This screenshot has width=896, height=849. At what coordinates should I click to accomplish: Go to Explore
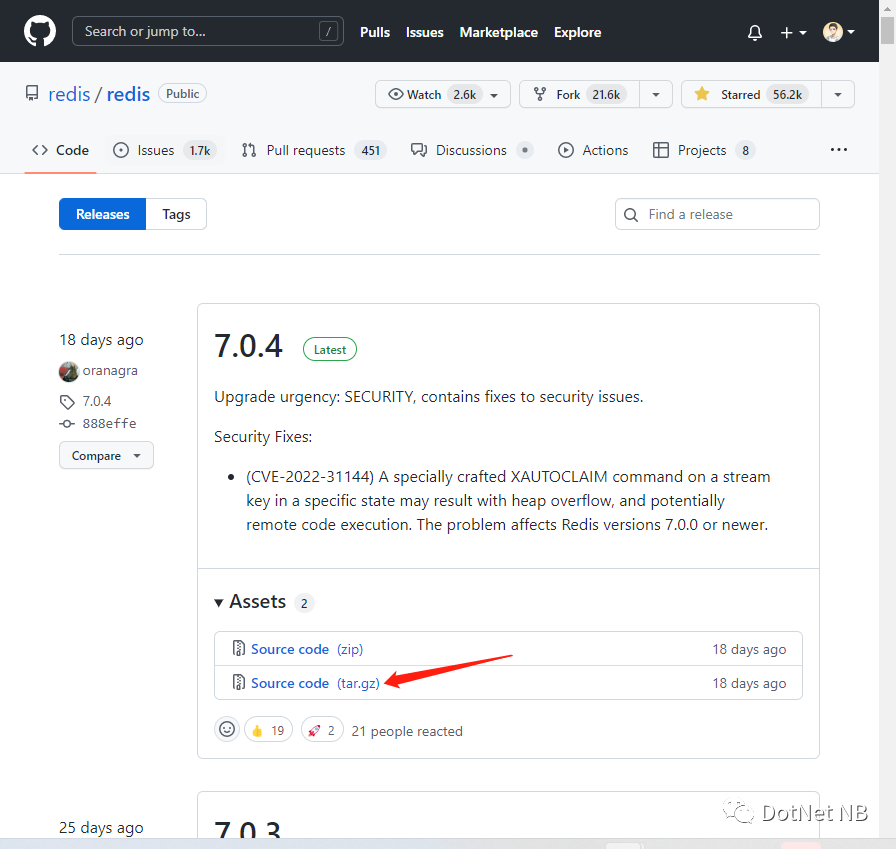coord(577,33)
